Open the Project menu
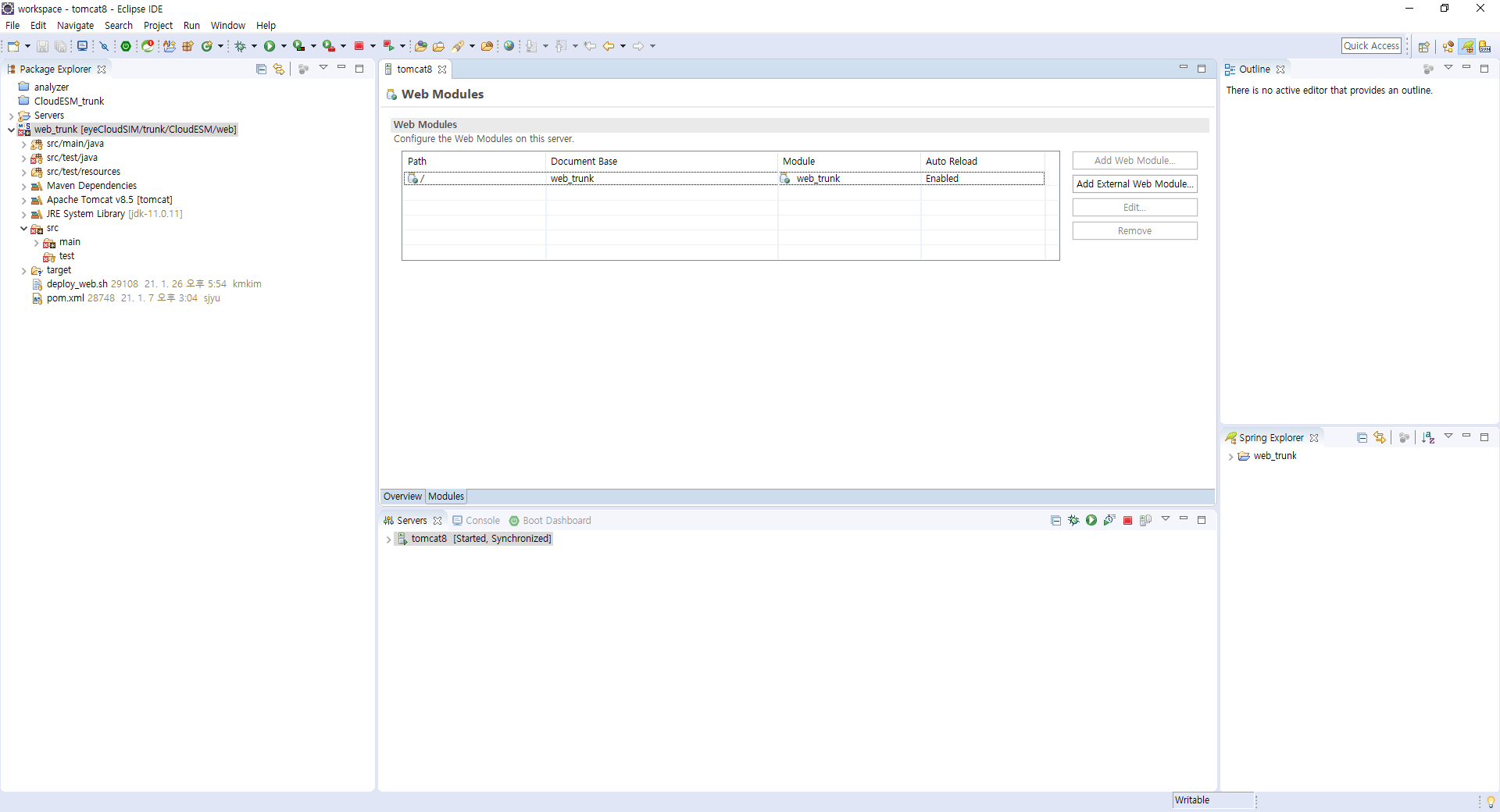The width and height of the screenshot is (1500, 812). [158, 26]
